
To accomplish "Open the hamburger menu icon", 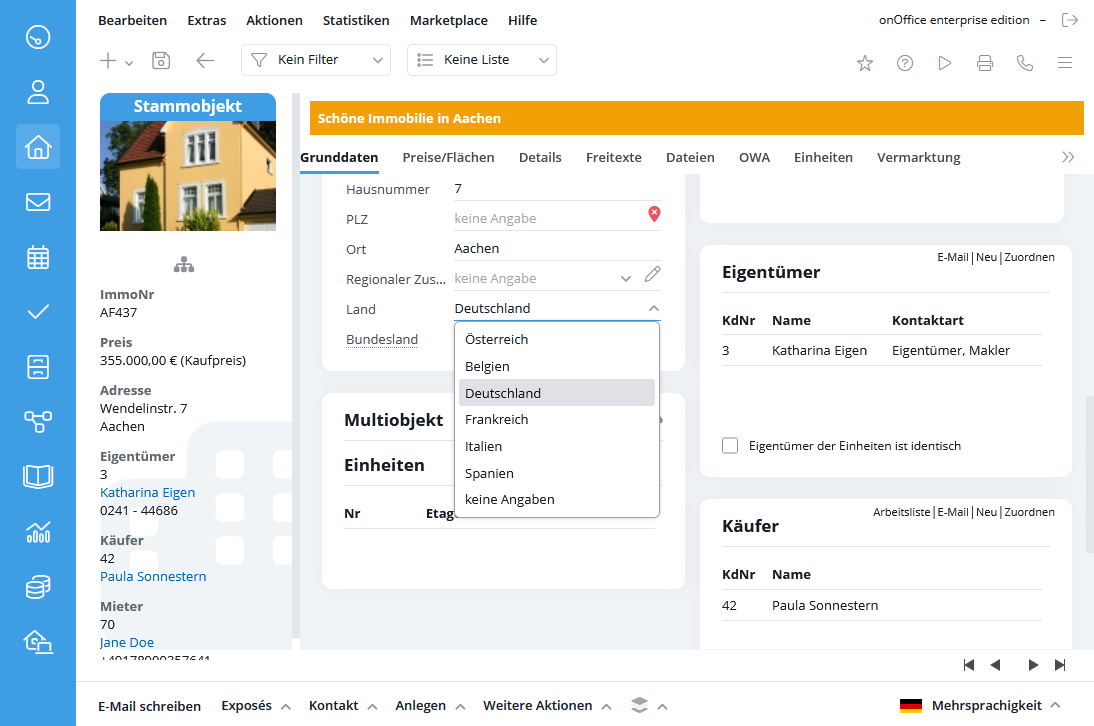I will pyautogui.click(x=1065, y=63).
